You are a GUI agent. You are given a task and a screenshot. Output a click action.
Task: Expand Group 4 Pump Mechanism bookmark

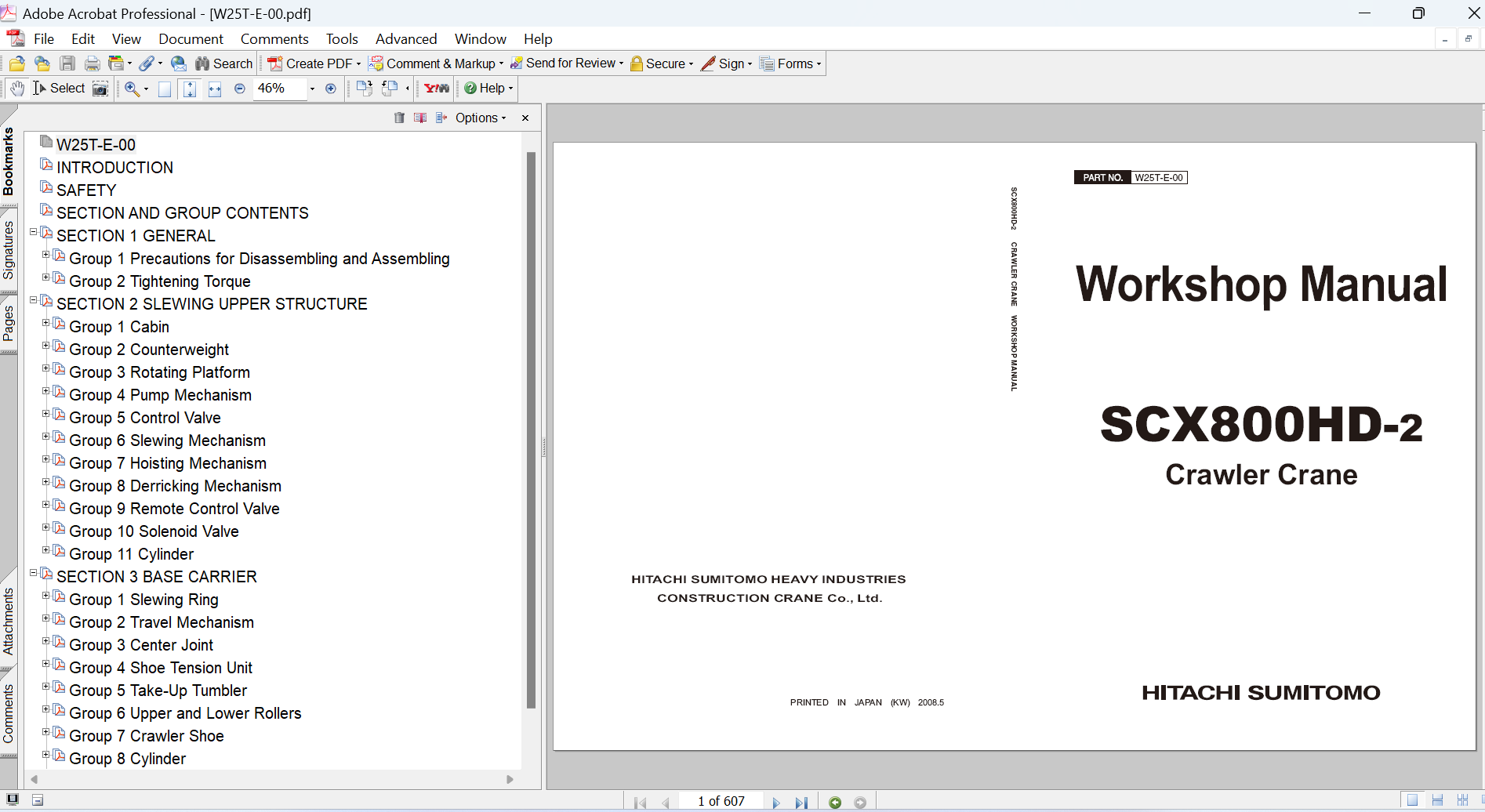coord(45,391)
